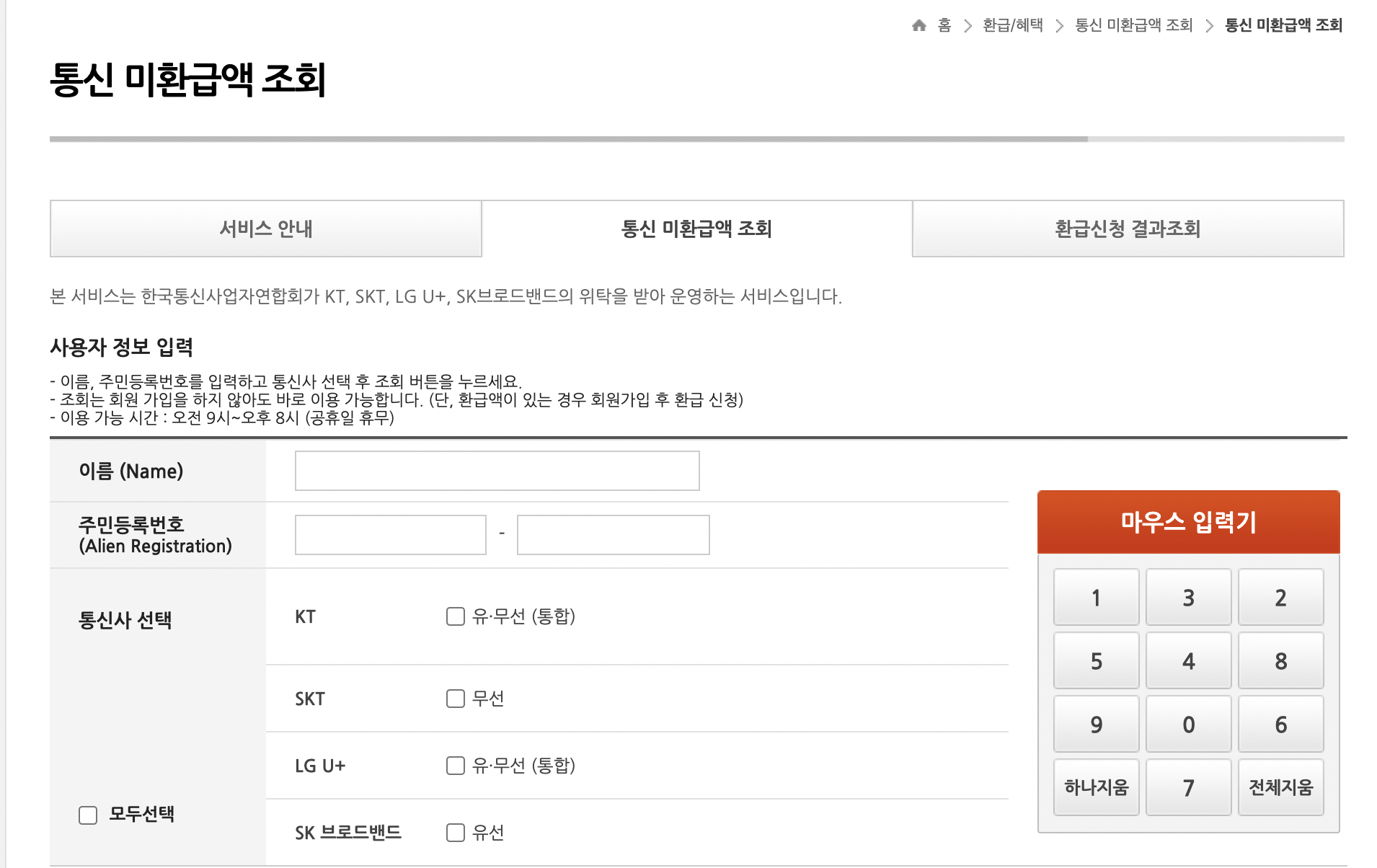
Task: Go to 환급/혜택 breadcrumb link
Action: click(1013, 25)
